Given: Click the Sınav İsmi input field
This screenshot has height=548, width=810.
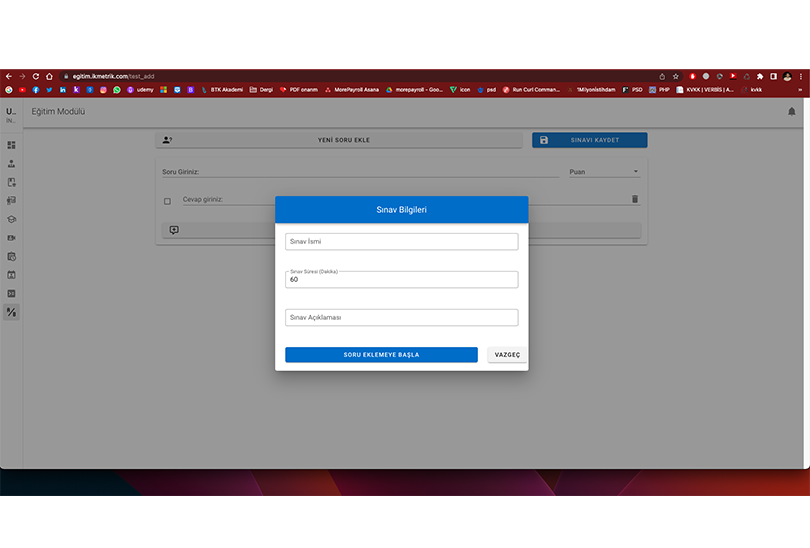Looking at the screenshot, I should coord(401,242).
